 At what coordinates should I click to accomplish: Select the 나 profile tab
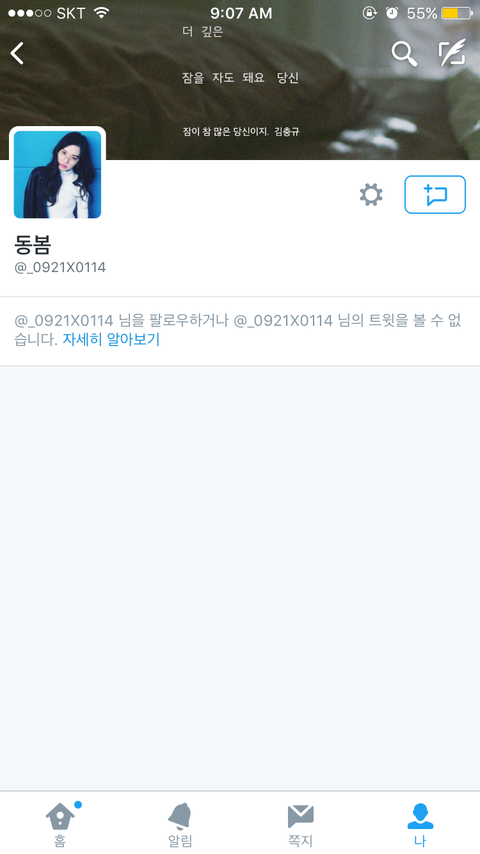pyautogui.click(x=420, y=824)
